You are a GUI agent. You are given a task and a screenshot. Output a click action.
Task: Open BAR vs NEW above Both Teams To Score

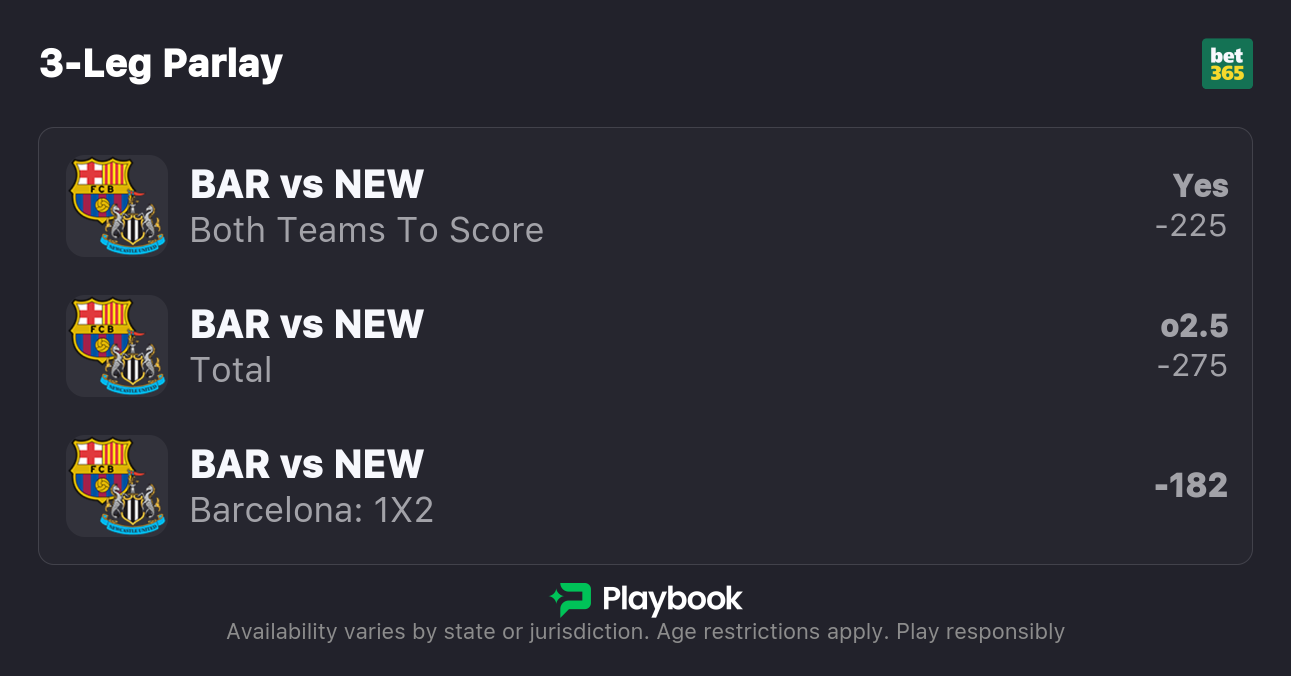point(307,185)
